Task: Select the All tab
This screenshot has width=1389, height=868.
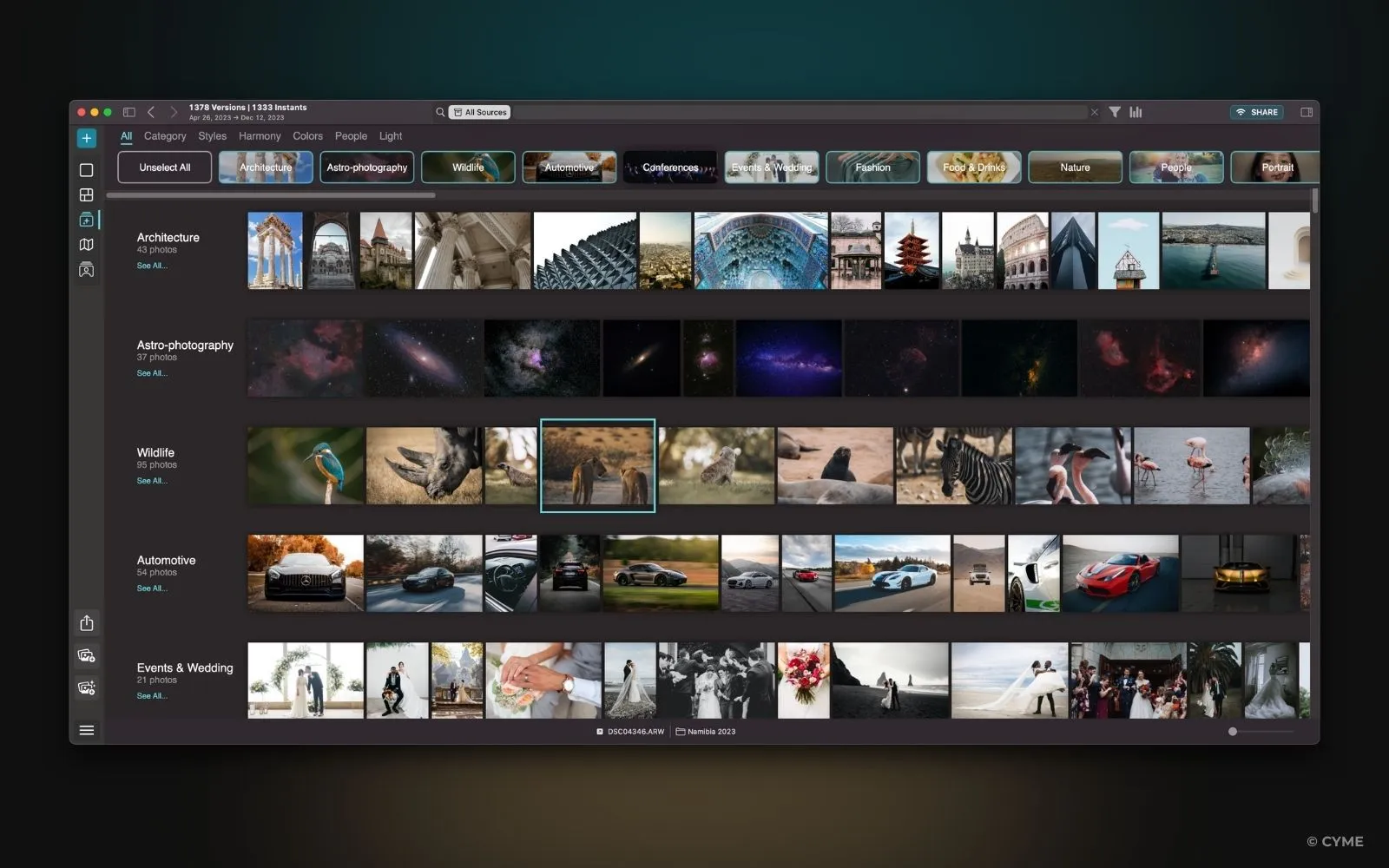Action: [126, 136]
